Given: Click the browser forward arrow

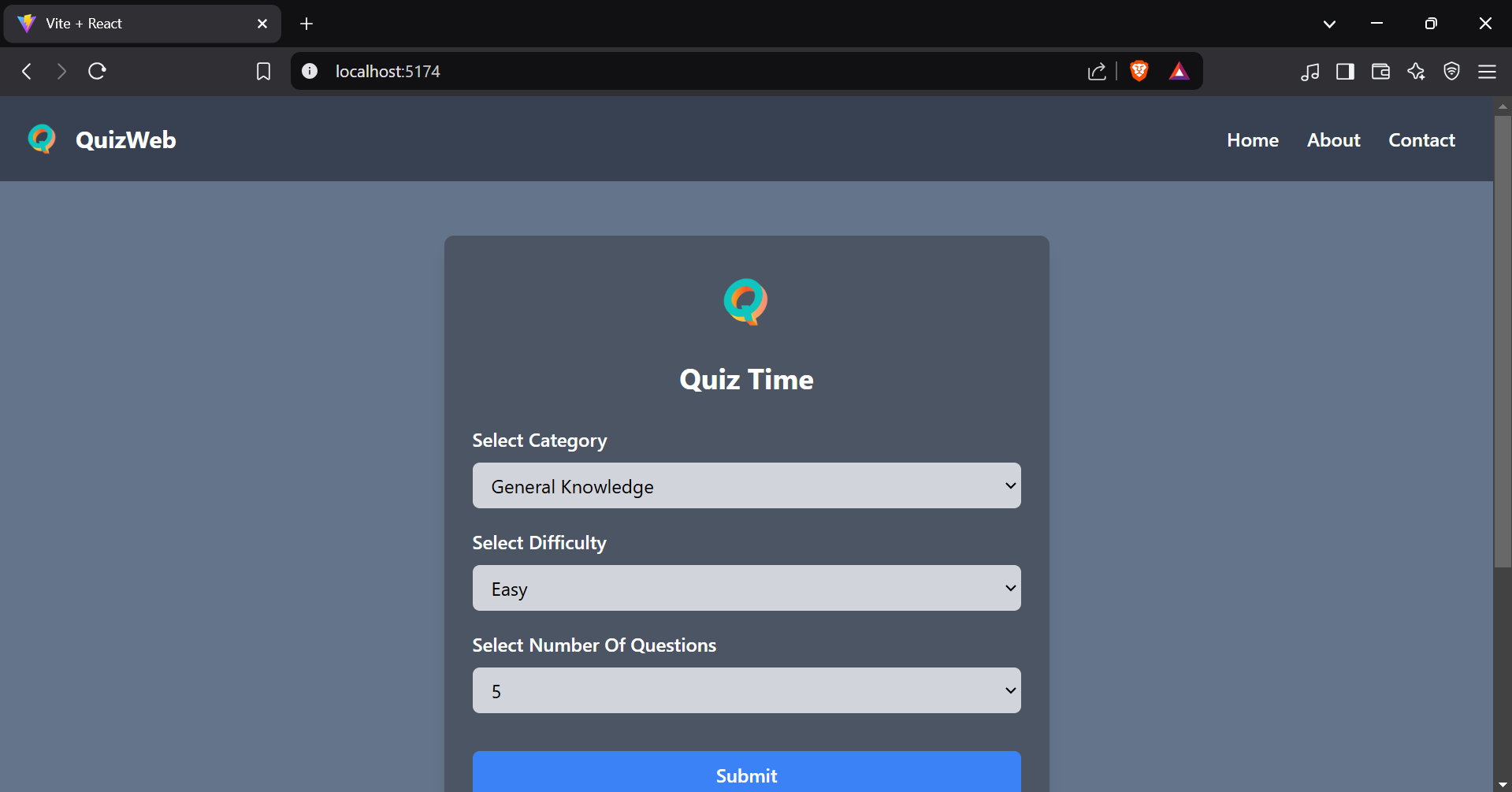Looking at the screenshot, I should point(61,72).
